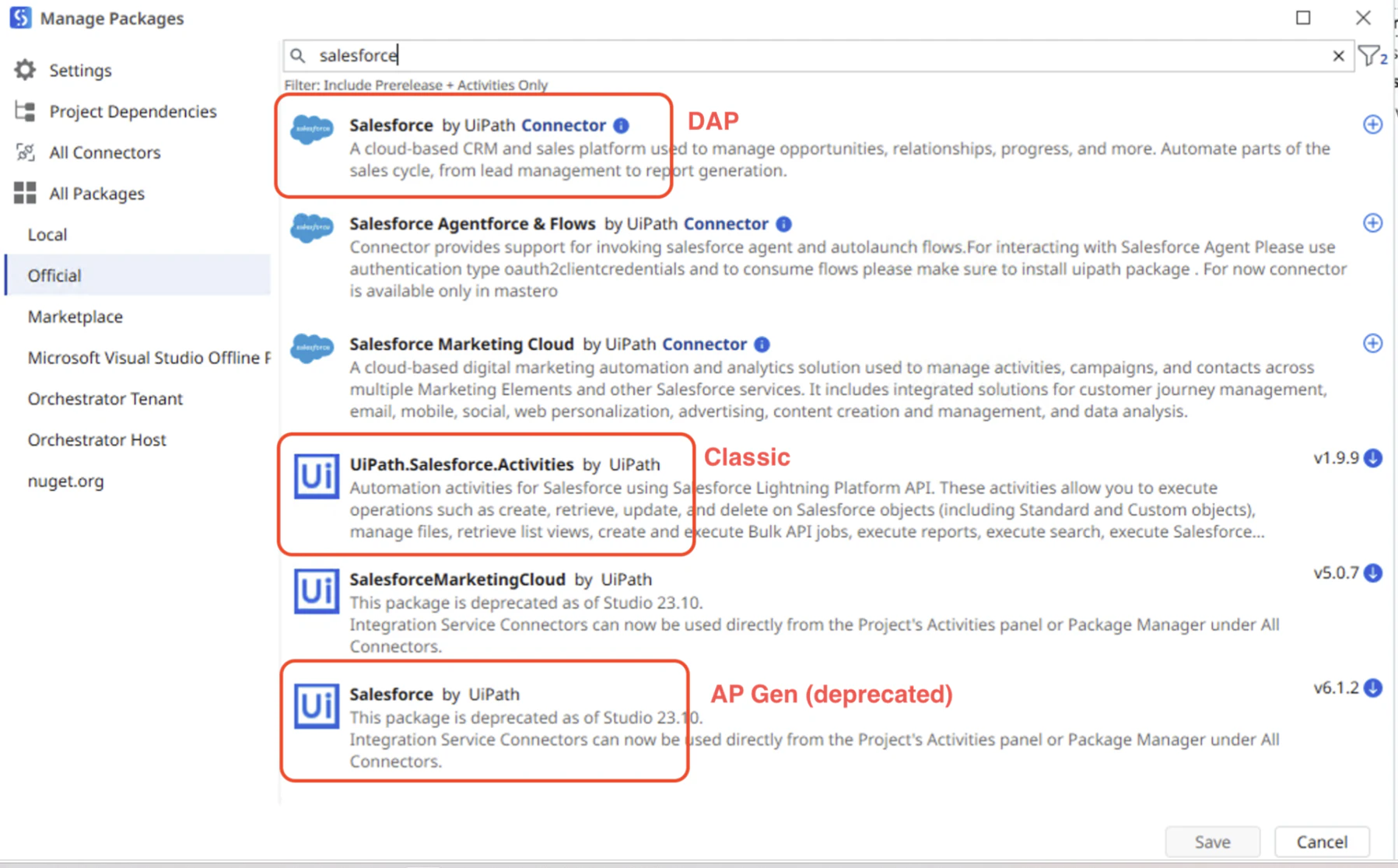Show info for Salesforce Marketing Cloud
Screen dimensions: 1398x868
point(762,345)
